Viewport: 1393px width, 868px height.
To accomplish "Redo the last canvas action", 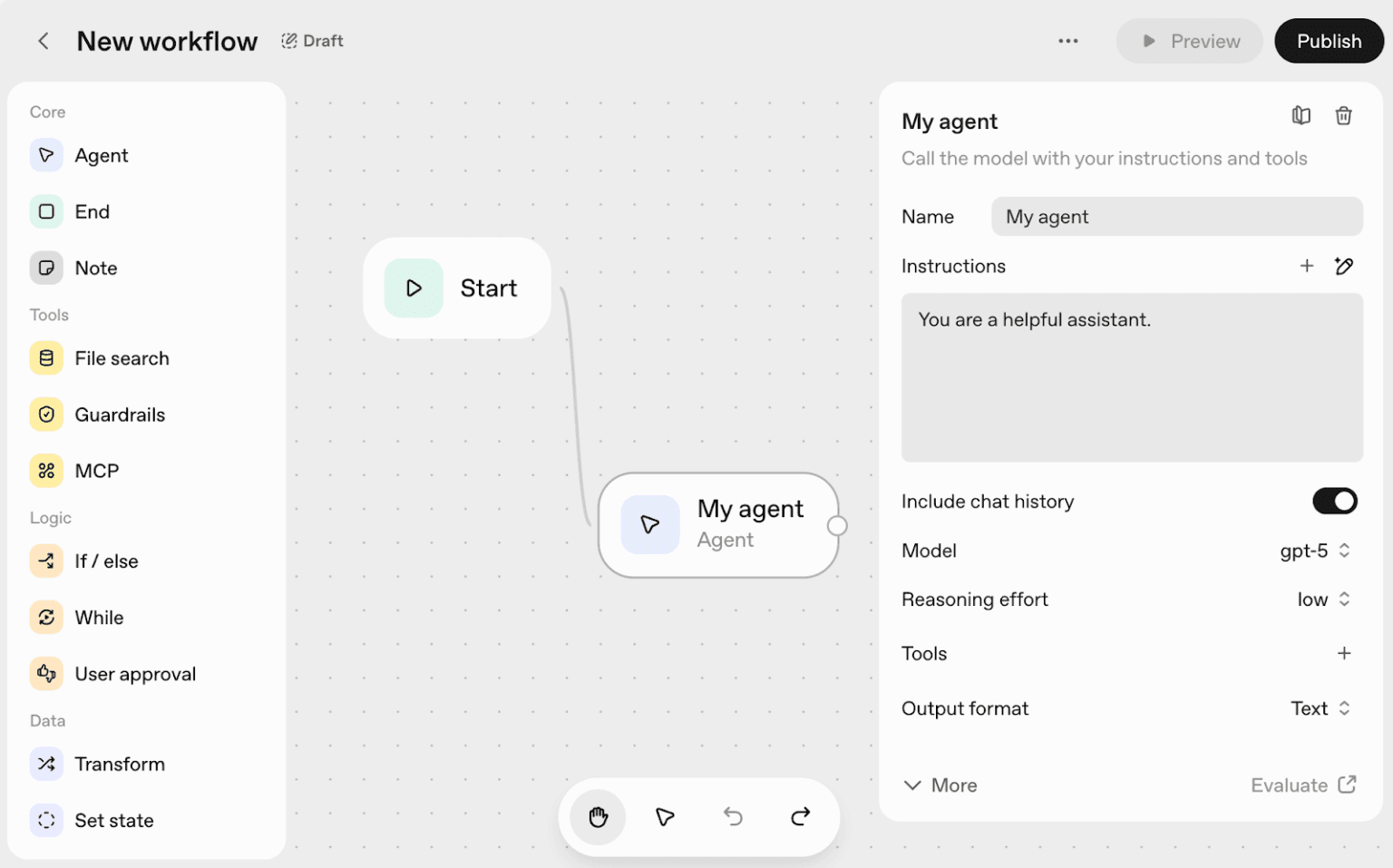I will coord(800,816).
